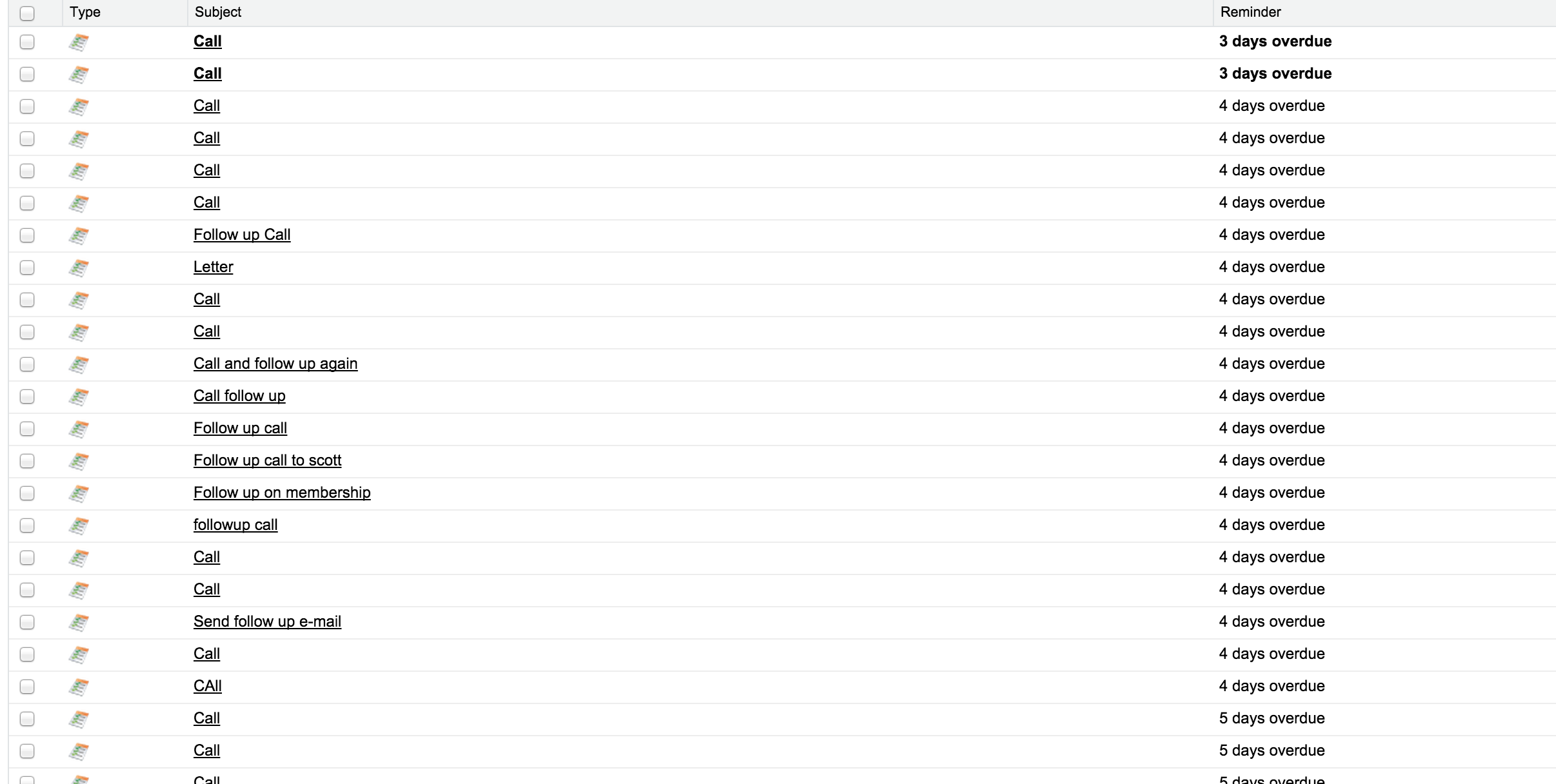The width and height of the screenshot is (1556, 784).
Task: Open the Follow up on membership task
Action: 282,493
